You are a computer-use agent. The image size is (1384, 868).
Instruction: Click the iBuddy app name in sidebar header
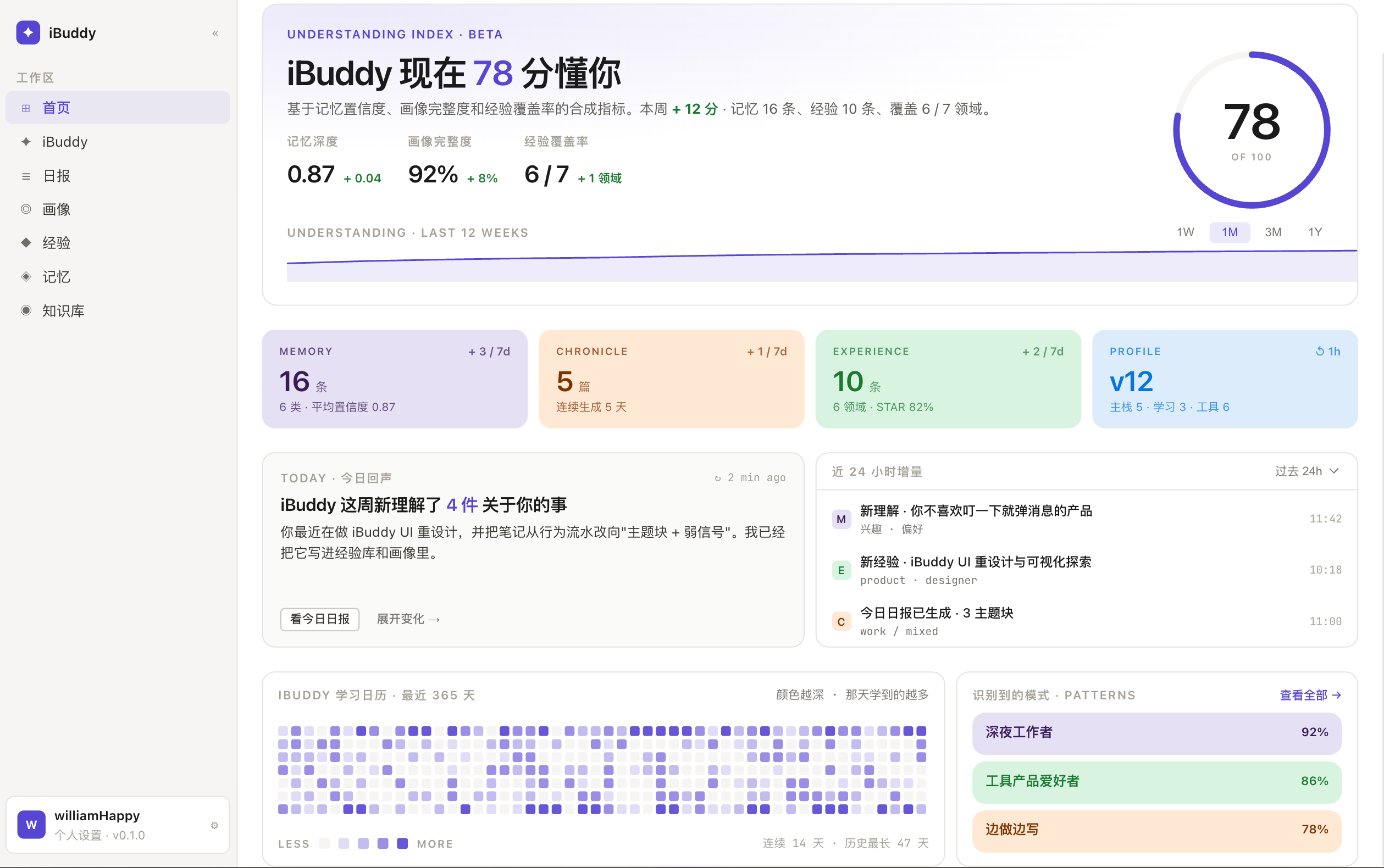(x=73, y=34)
